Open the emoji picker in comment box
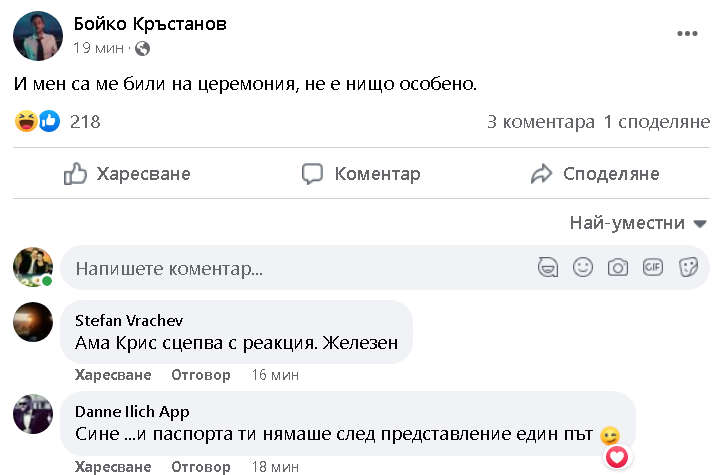Image resolution: width=716 pixels, height=475 pixels. tap(583, 267)
